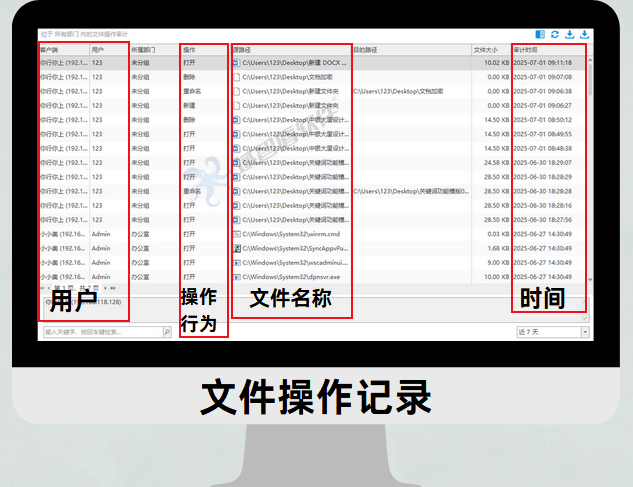
Task: Click the rightmost icon in top-right toolbar
Action: pyautogui.click(x=584, y=35)
